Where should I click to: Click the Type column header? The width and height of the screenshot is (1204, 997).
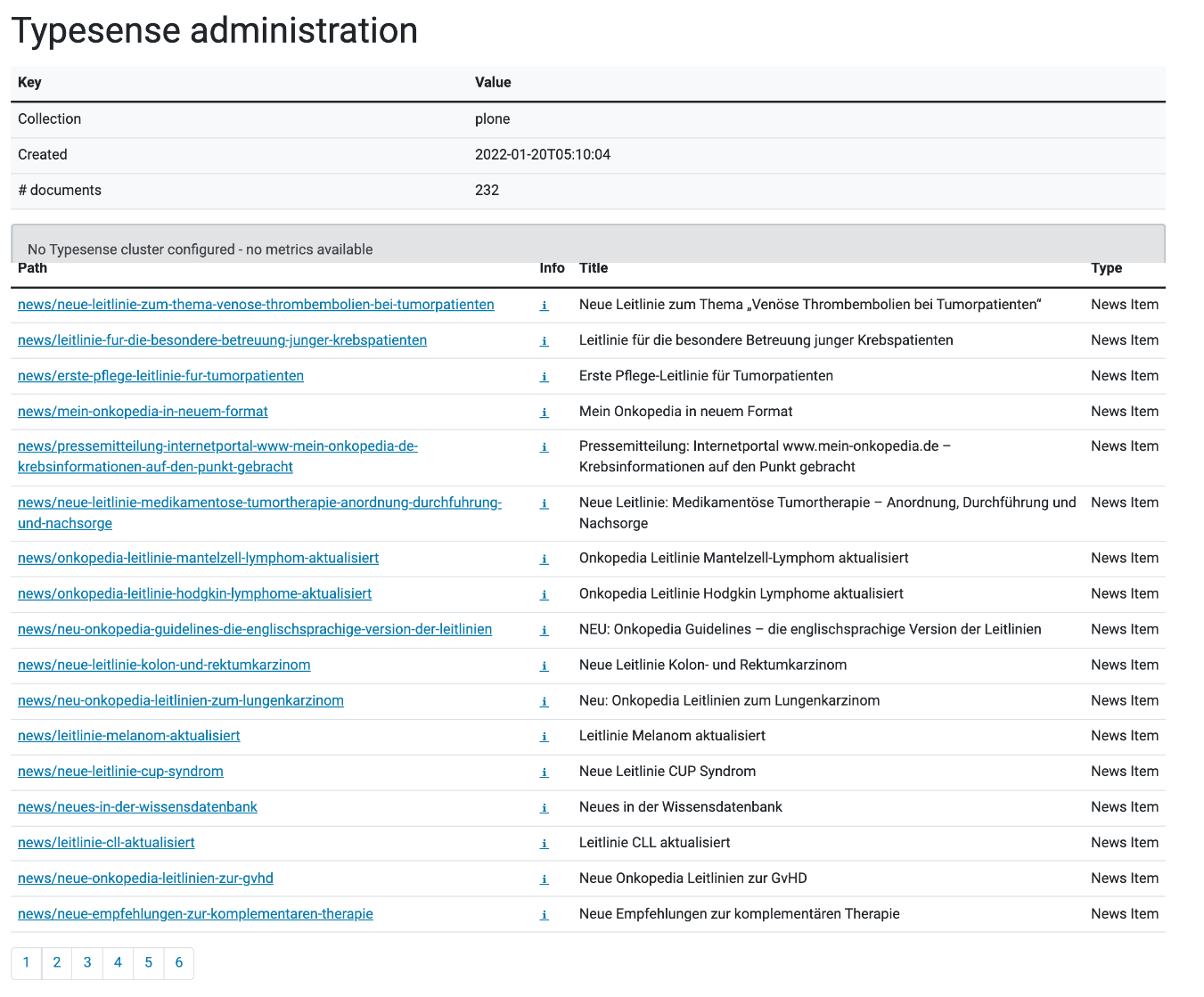click(1107, 268)
